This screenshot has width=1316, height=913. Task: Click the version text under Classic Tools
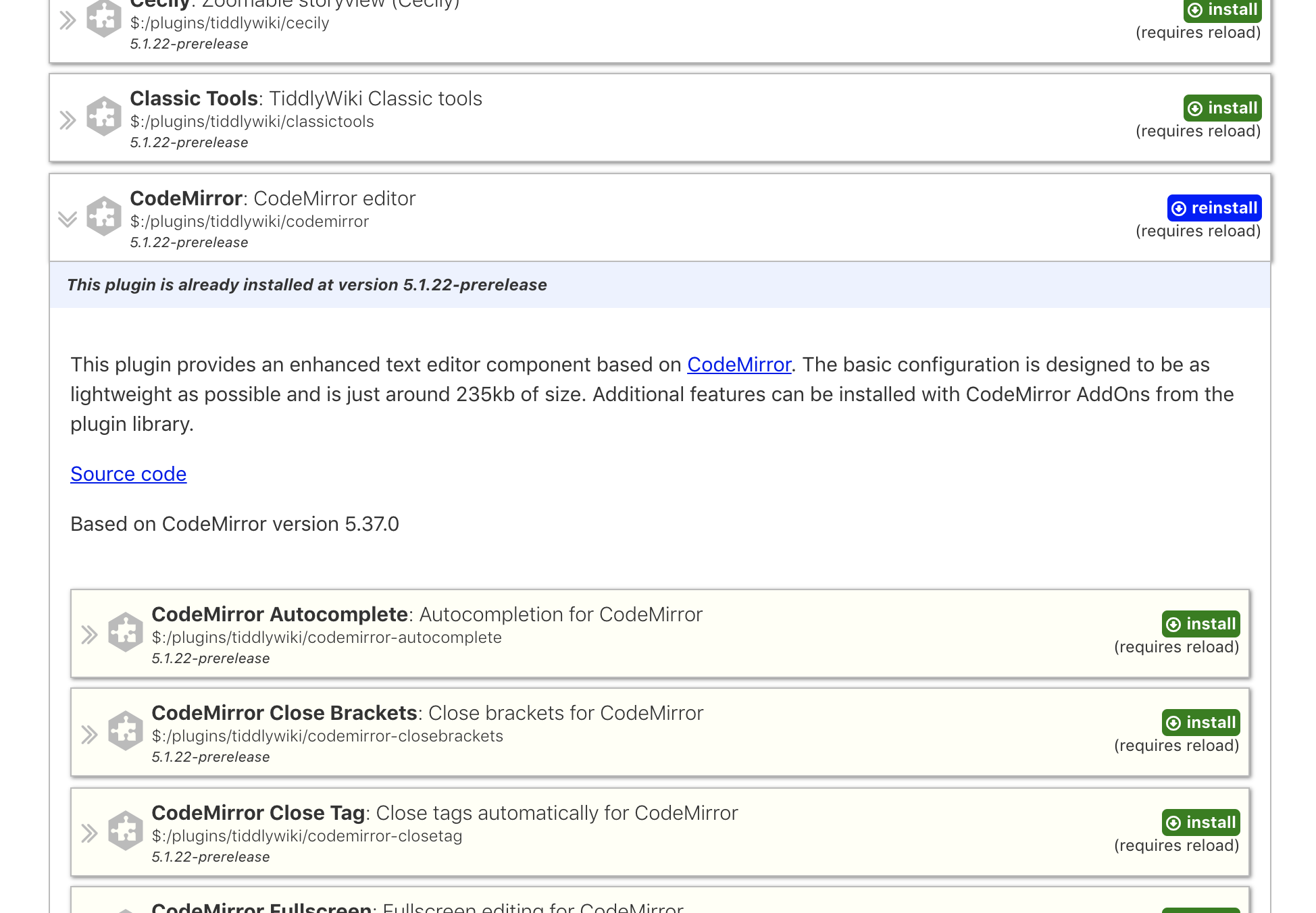(x=189, y=142)
